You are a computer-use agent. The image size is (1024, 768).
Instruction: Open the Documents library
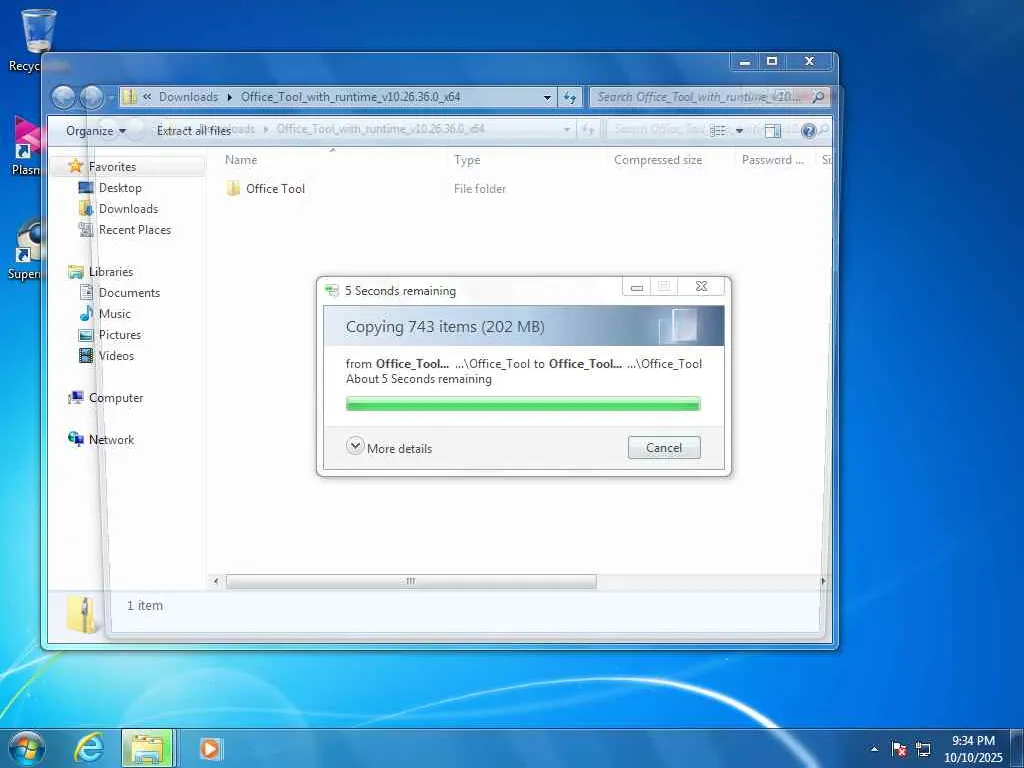click(129, 293)
